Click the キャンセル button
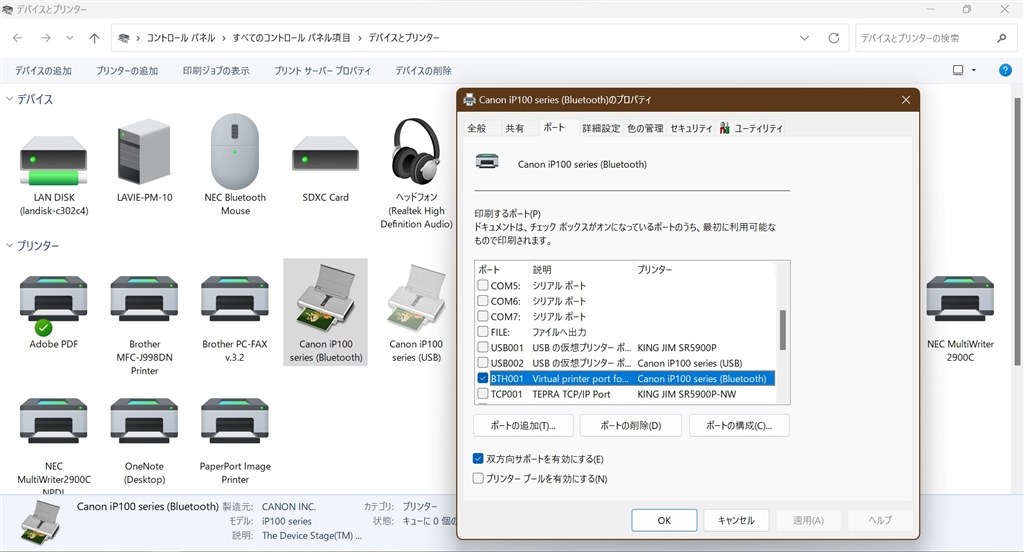This screenshot has width=1024, height=552. [x=736, y=520]
